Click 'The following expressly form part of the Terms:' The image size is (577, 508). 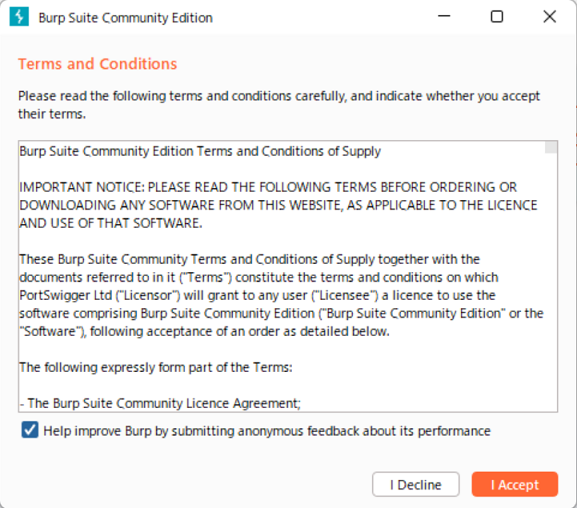(156, 367)
